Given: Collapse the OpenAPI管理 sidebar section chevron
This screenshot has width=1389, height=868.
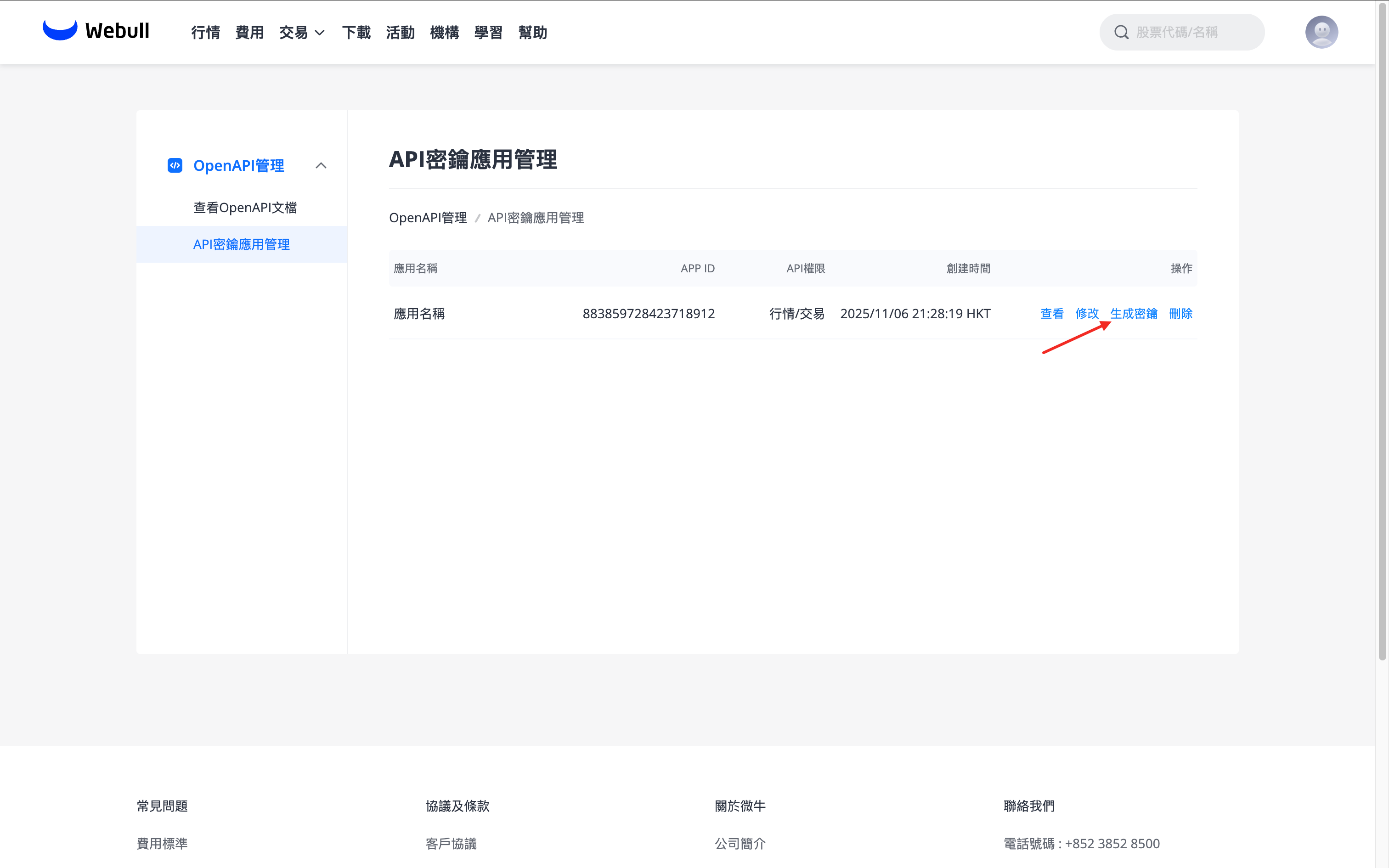Looking at the screenshot, I should point(321,165).
